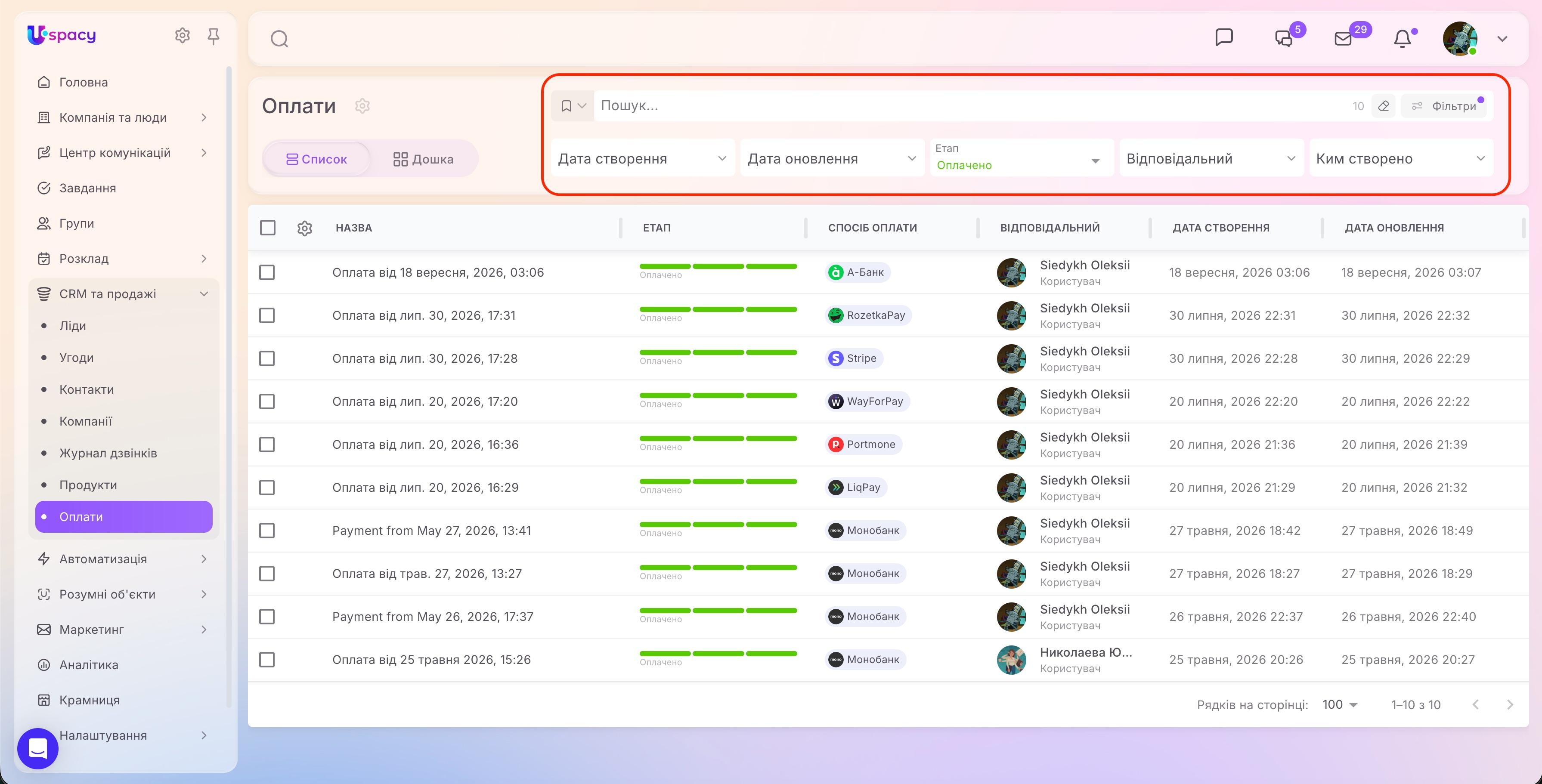Click stage progress bar of Оплата від трав. 27 row

tap(718, 568)
